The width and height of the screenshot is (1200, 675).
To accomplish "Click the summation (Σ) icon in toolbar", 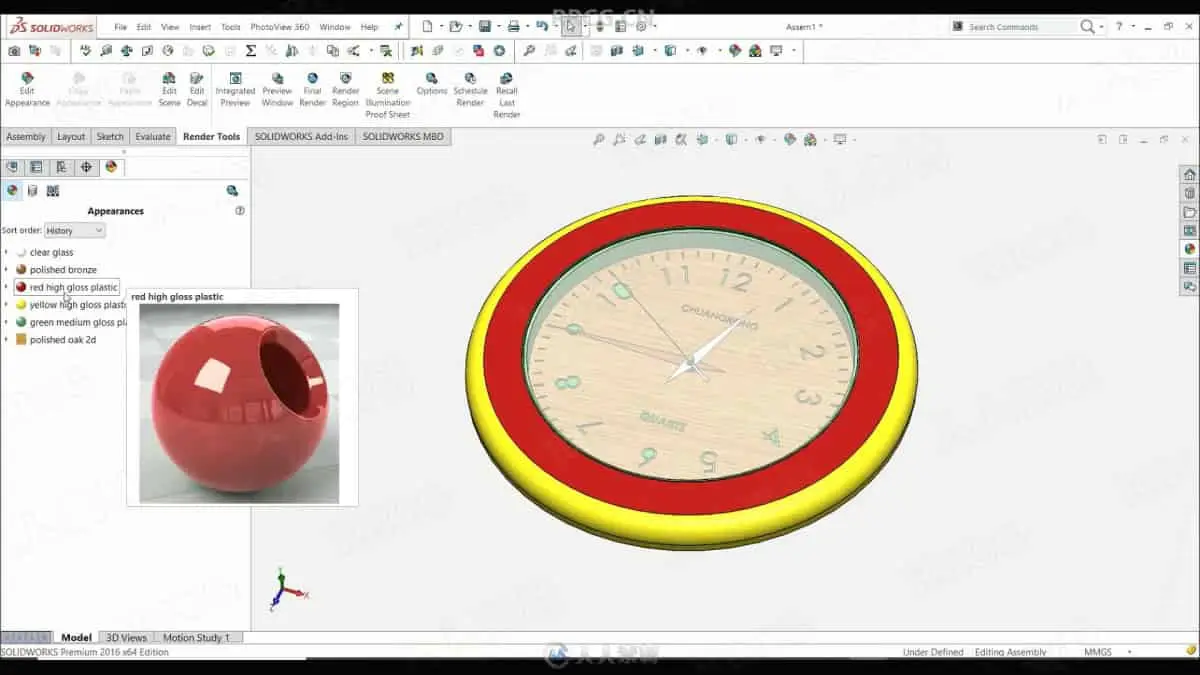I will tap(250, 50).
